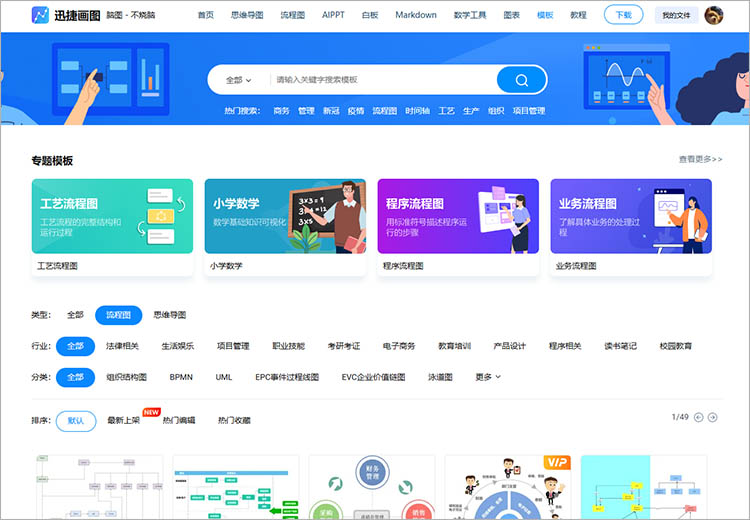Click hot search term 商务

(x=281, y=111)
